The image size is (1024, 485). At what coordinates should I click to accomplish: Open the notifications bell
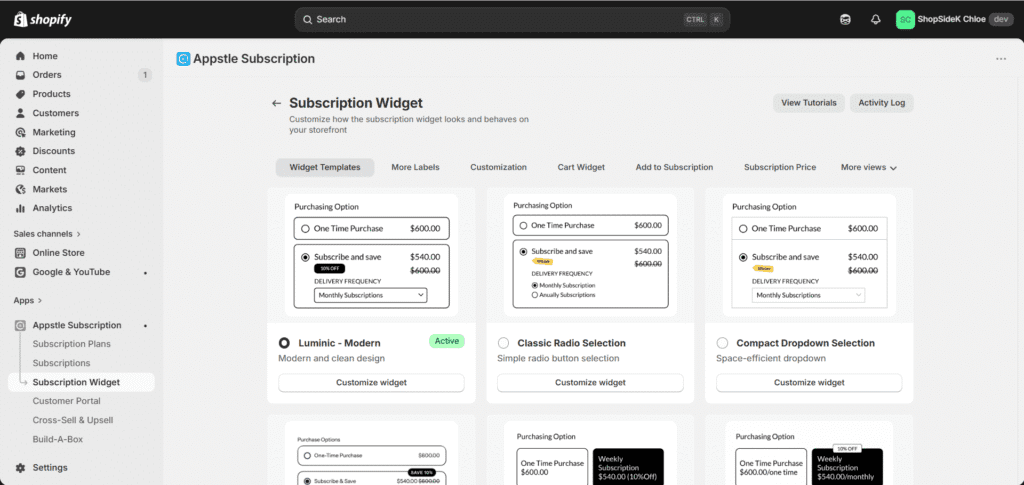tap(876, 20)
